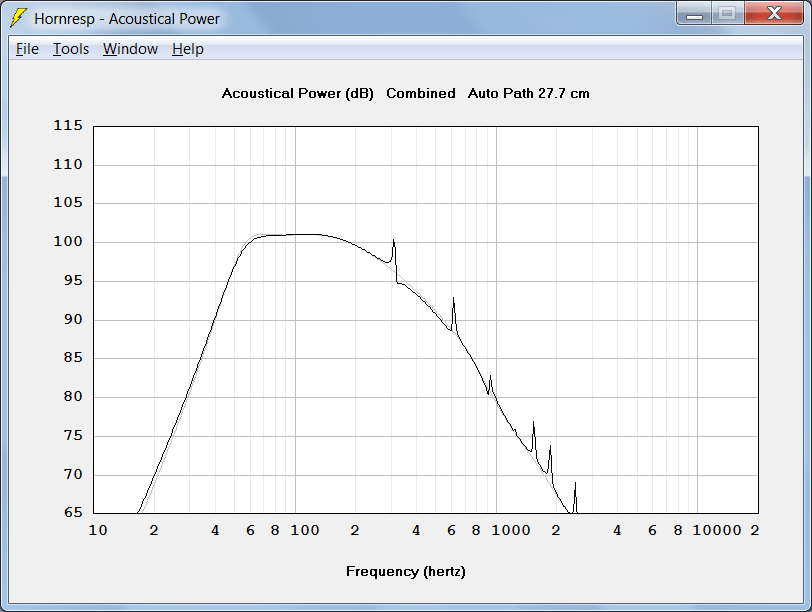Click the 1000 hertz axis label
Screen dimensions: 812x612
(511, 530)
